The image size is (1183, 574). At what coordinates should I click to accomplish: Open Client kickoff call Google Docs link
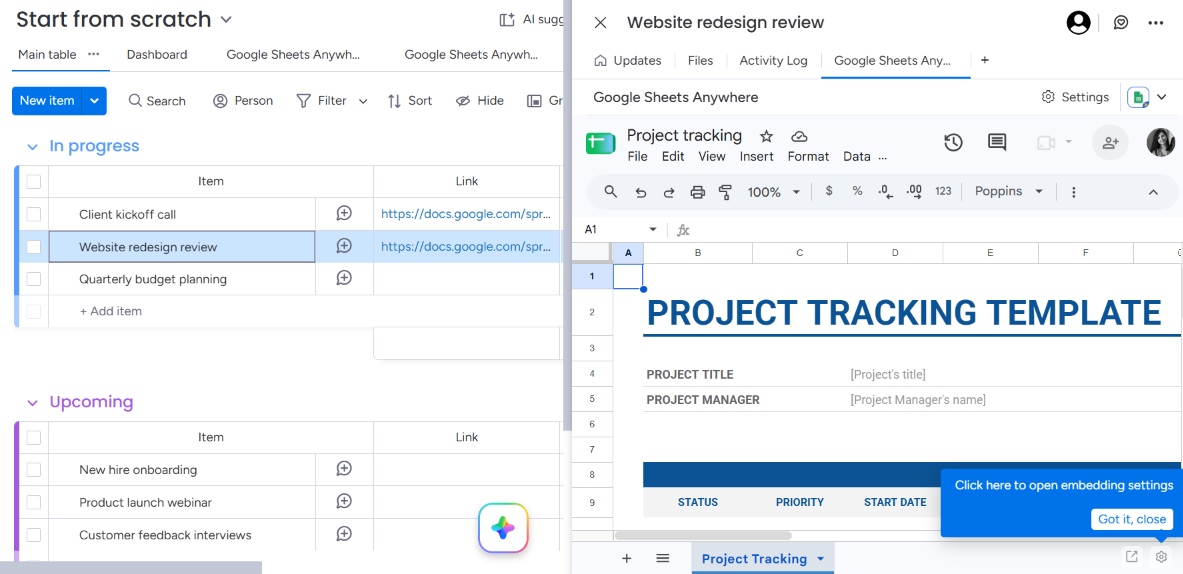[466, 213]
